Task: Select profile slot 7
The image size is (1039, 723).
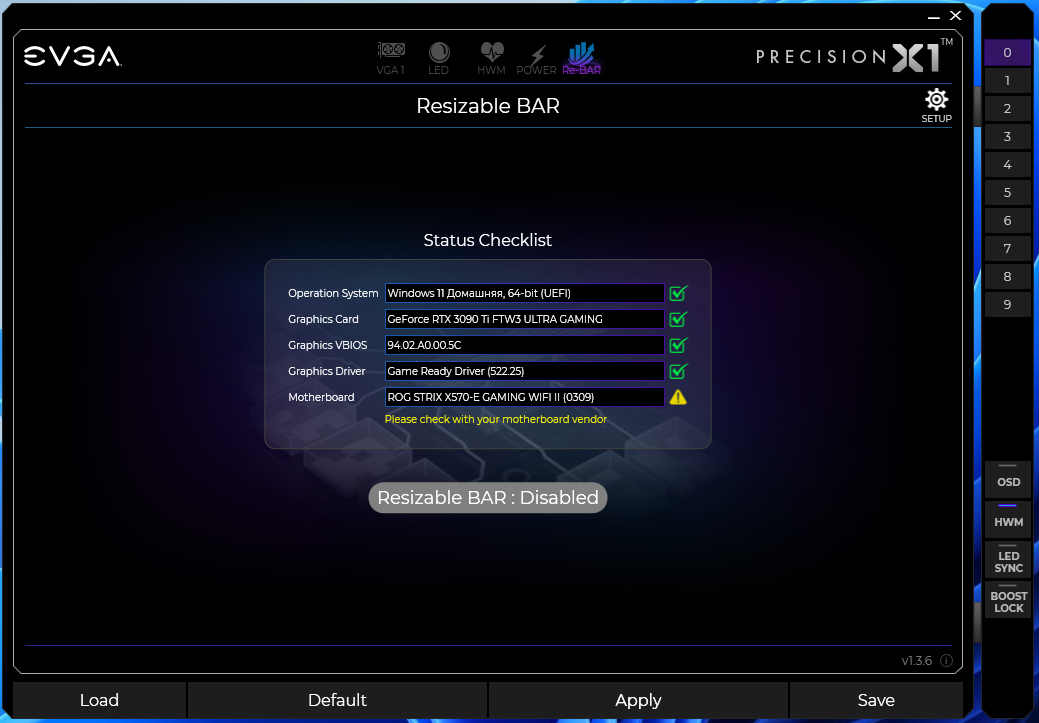Action: (1007, 249)
